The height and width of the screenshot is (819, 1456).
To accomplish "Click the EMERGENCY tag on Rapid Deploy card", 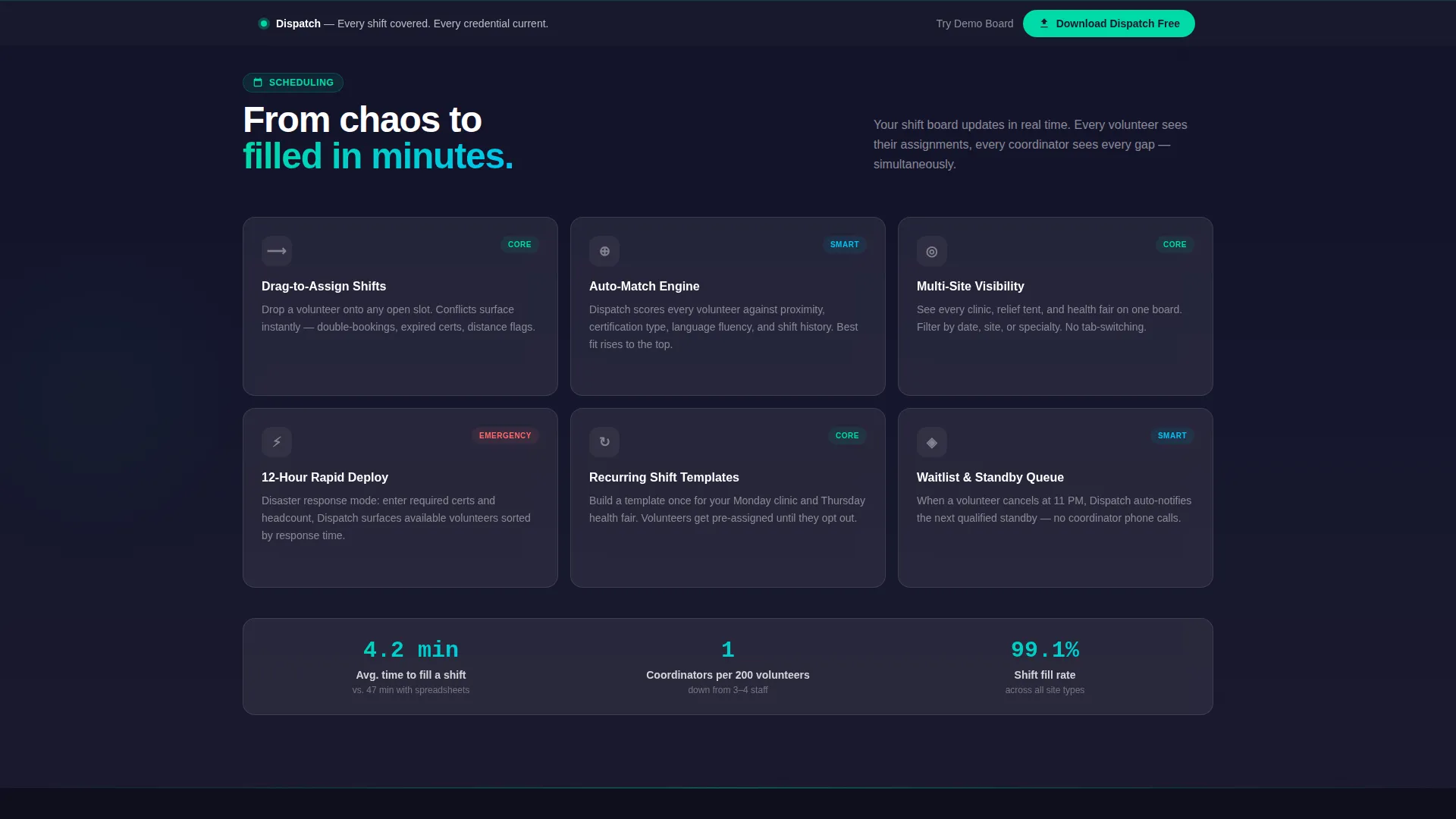I will click(505, 435).
